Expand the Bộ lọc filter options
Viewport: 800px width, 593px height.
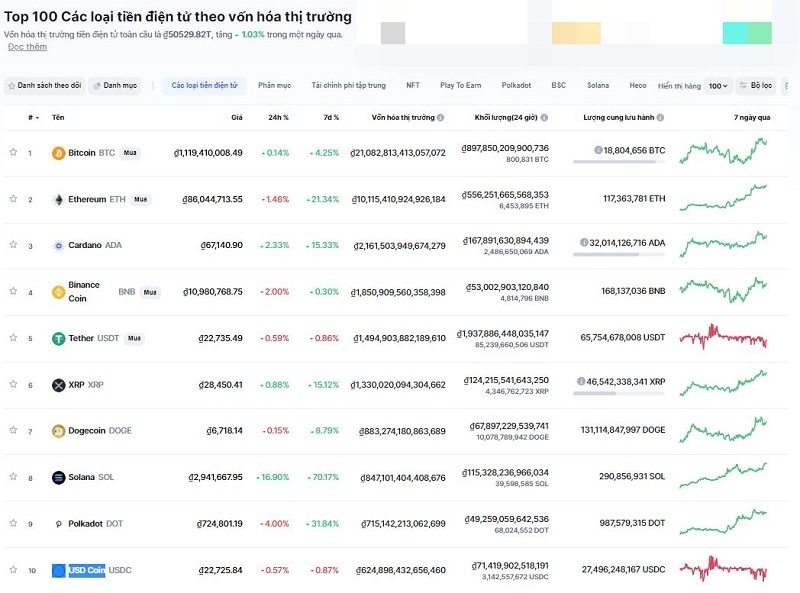click(x=757, y=86)
